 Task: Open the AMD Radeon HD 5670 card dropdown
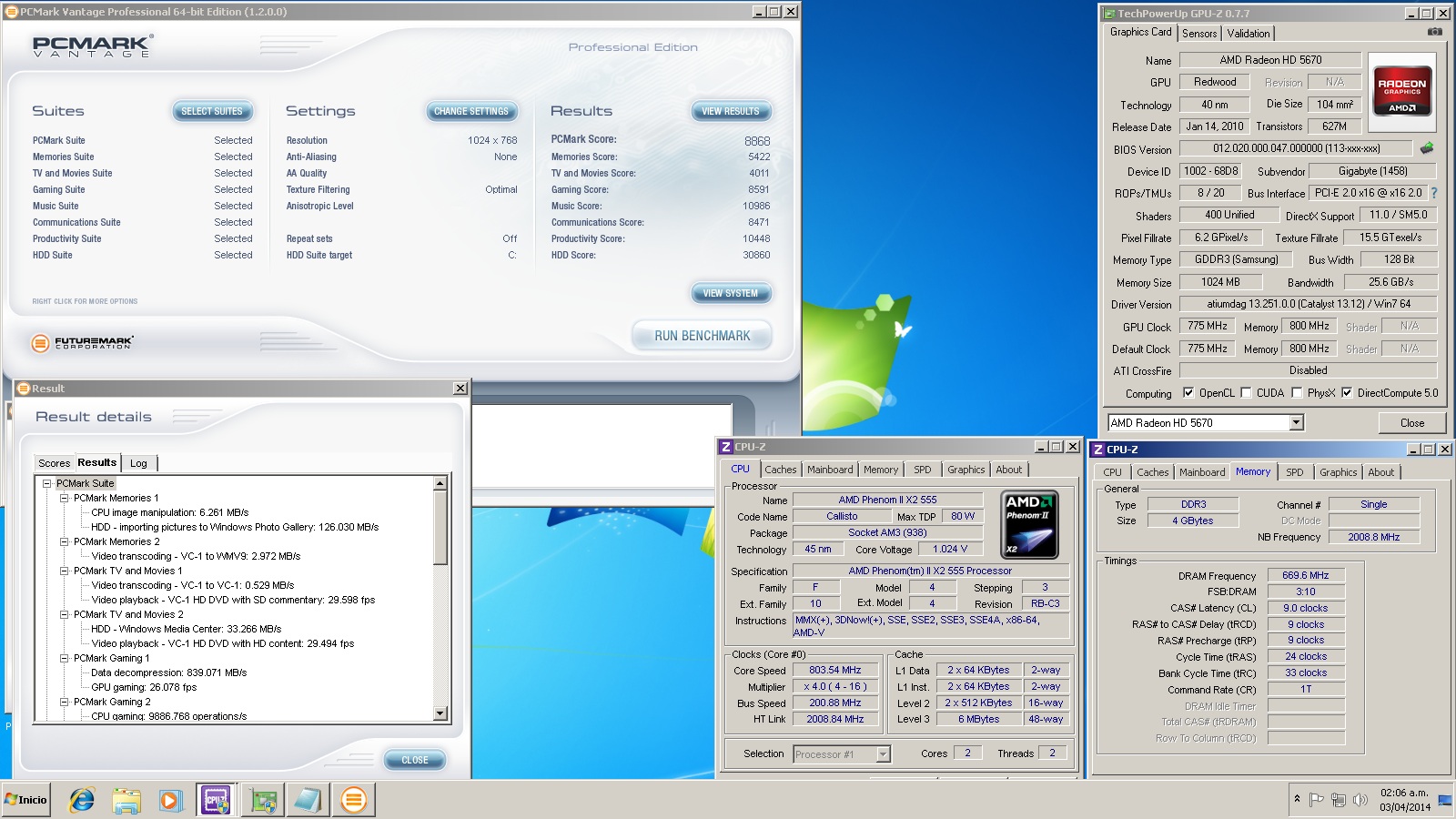[x=1296, y=422]
